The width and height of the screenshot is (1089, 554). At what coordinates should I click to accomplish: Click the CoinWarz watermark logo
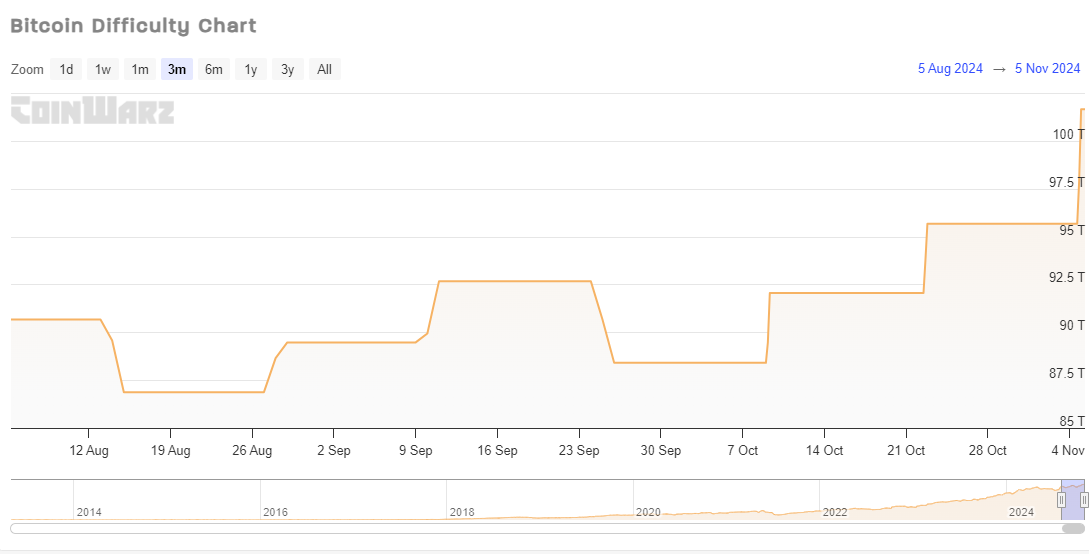(x=92, y=110)
